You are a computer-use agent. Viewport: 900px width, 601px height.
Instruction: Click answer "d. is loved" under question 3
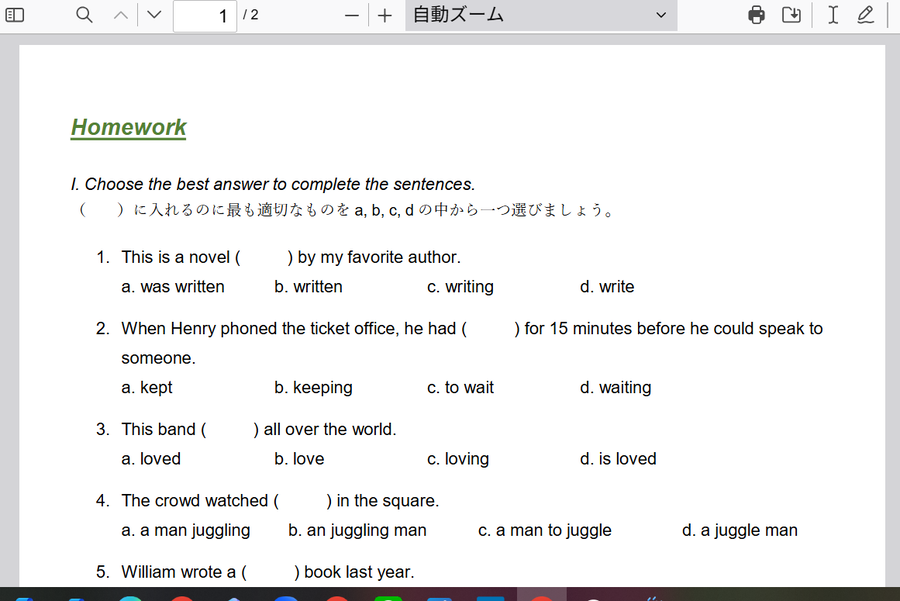[618, 459]
